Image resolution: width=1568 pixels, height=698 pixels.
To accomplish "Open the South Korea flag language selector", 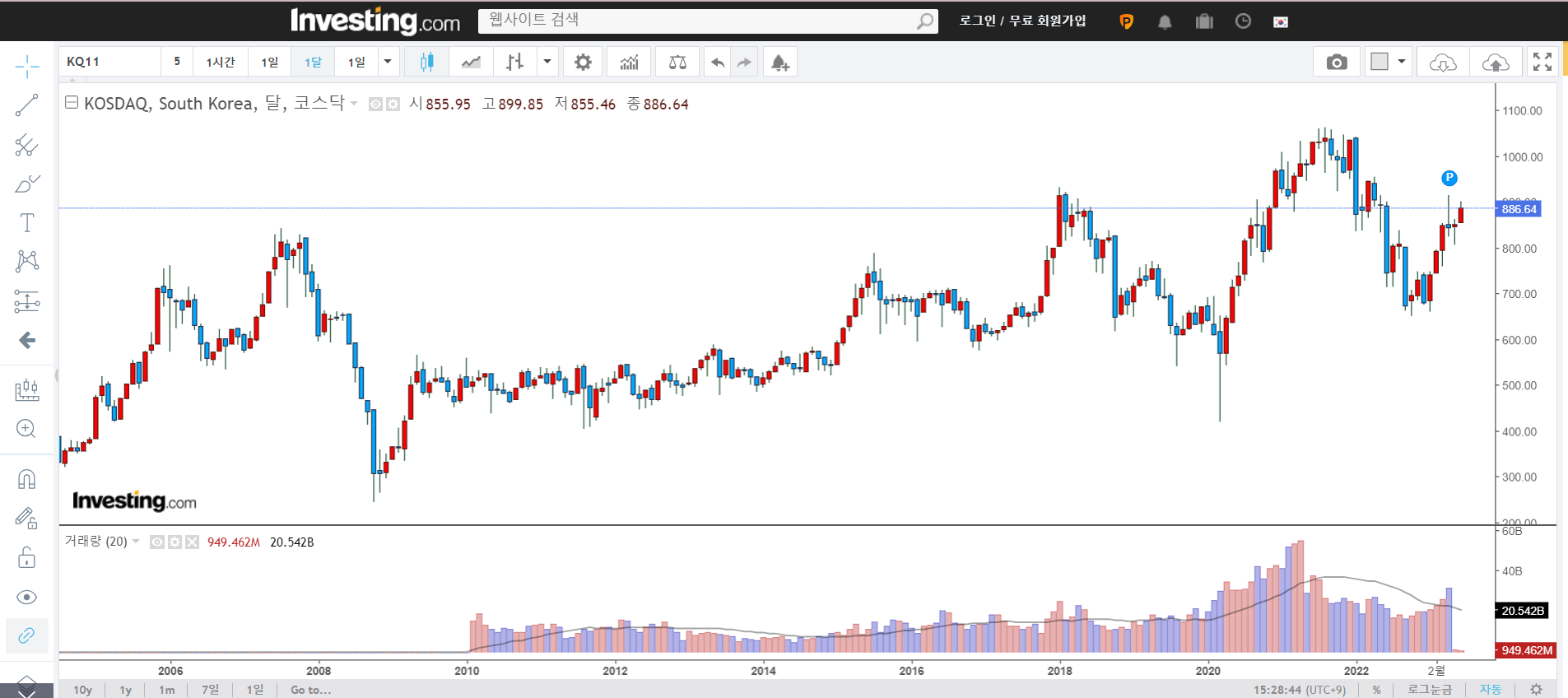I will [x=1281, y=22].
